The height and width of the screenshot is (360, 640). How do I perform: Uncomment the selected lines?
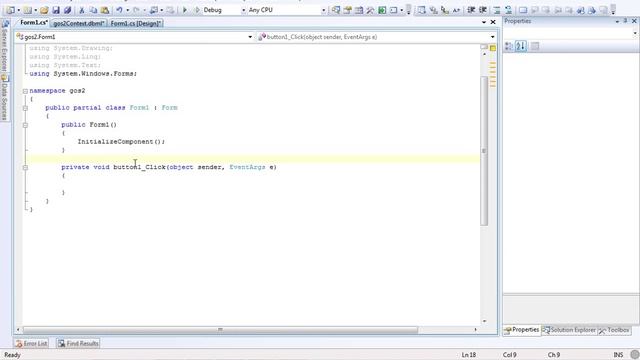click(x=509, y=10)
